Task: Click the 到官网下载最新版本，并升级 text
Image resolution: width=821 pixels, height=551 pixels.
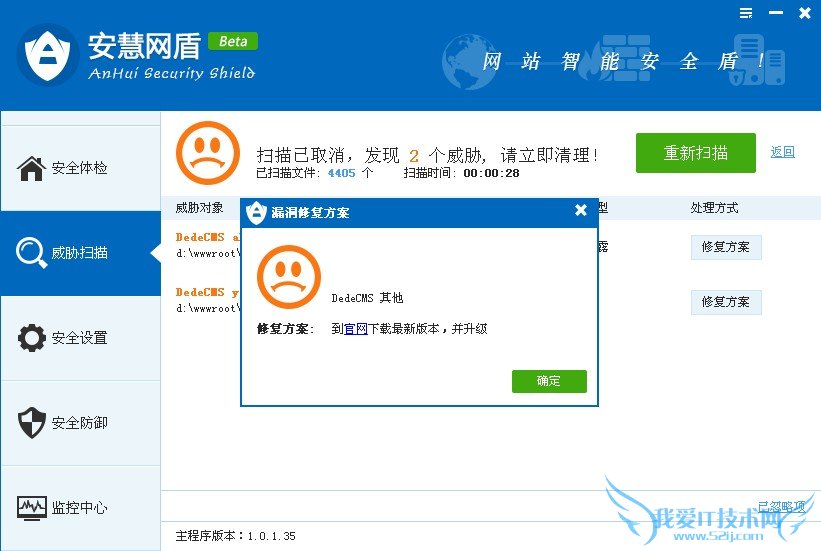Action: 409,329
